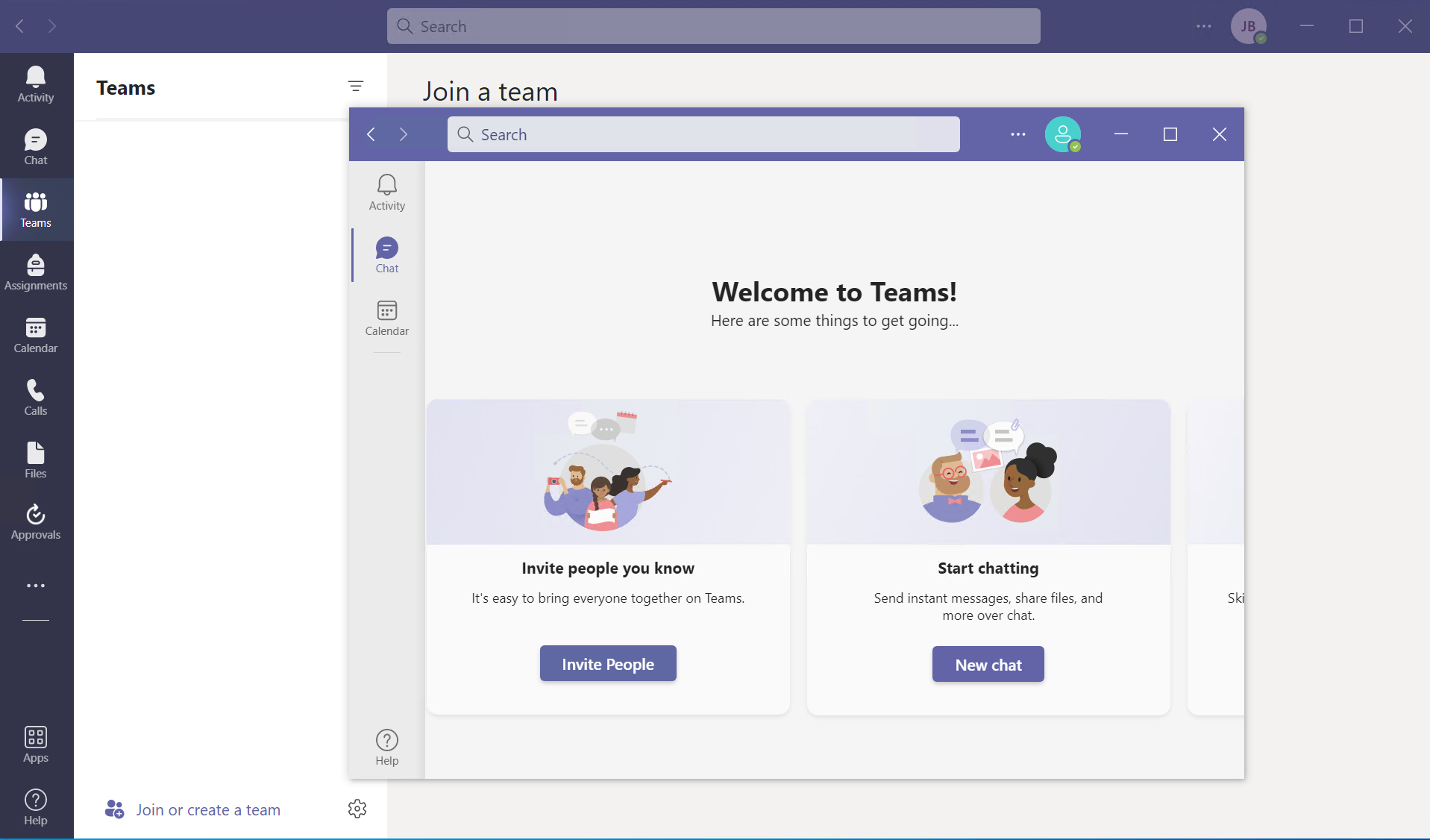Open the filter in the Teams panel
Image resolution: width=1430 pixels, height=840 pixels.
pyautogui.click(x=356, y=87)
